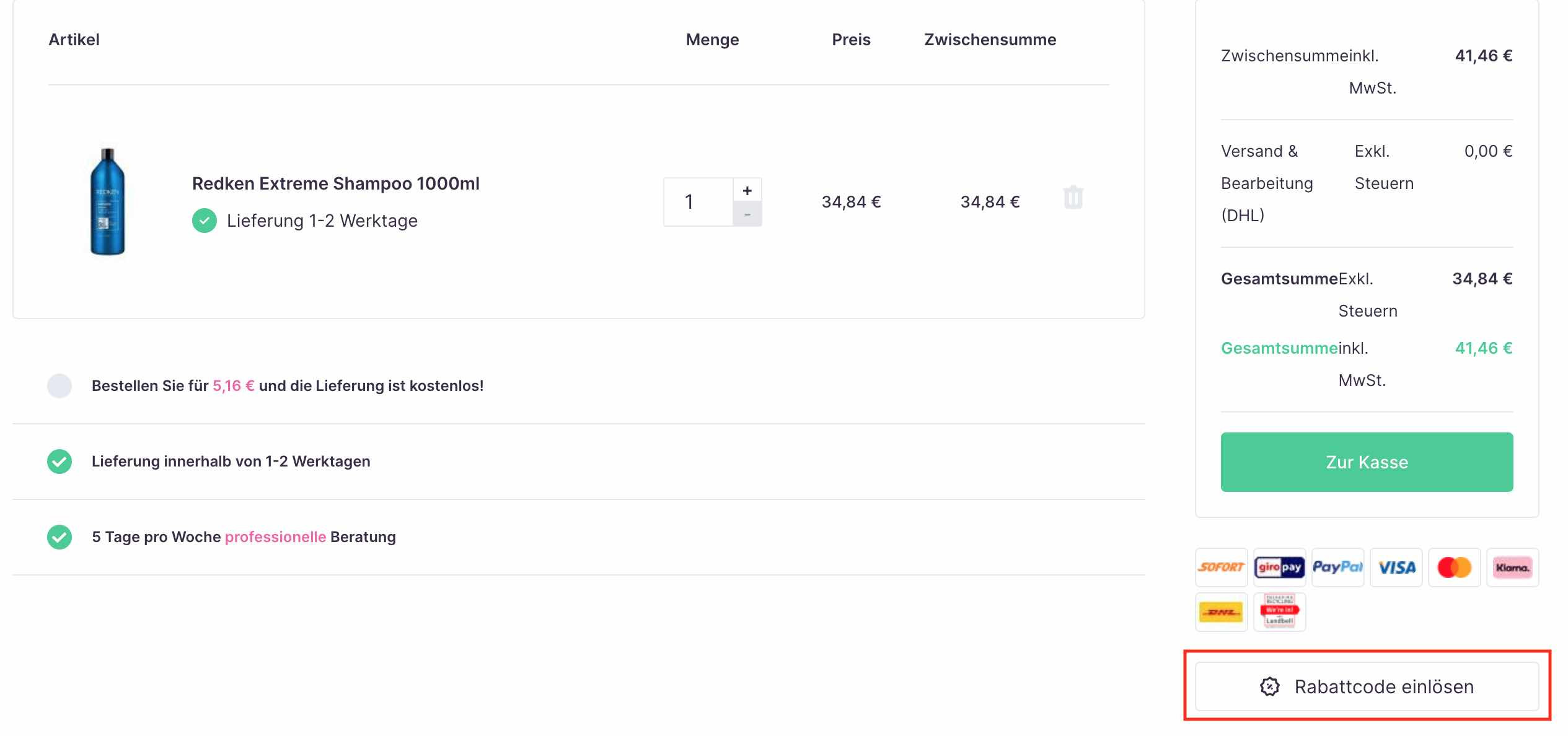
Task: Click the Landbell recycling badge
Action: pos(1279,612)
